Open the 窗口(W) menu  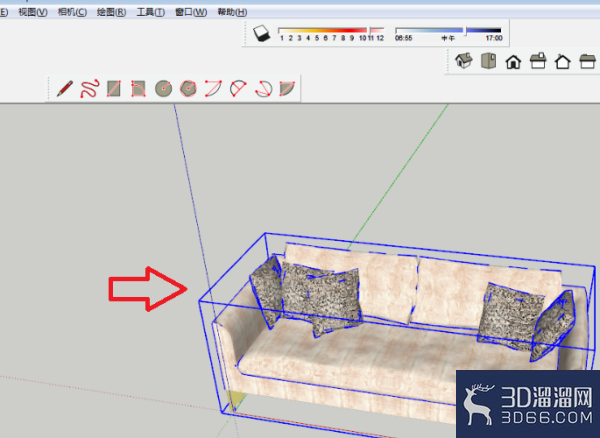(191, 12)
